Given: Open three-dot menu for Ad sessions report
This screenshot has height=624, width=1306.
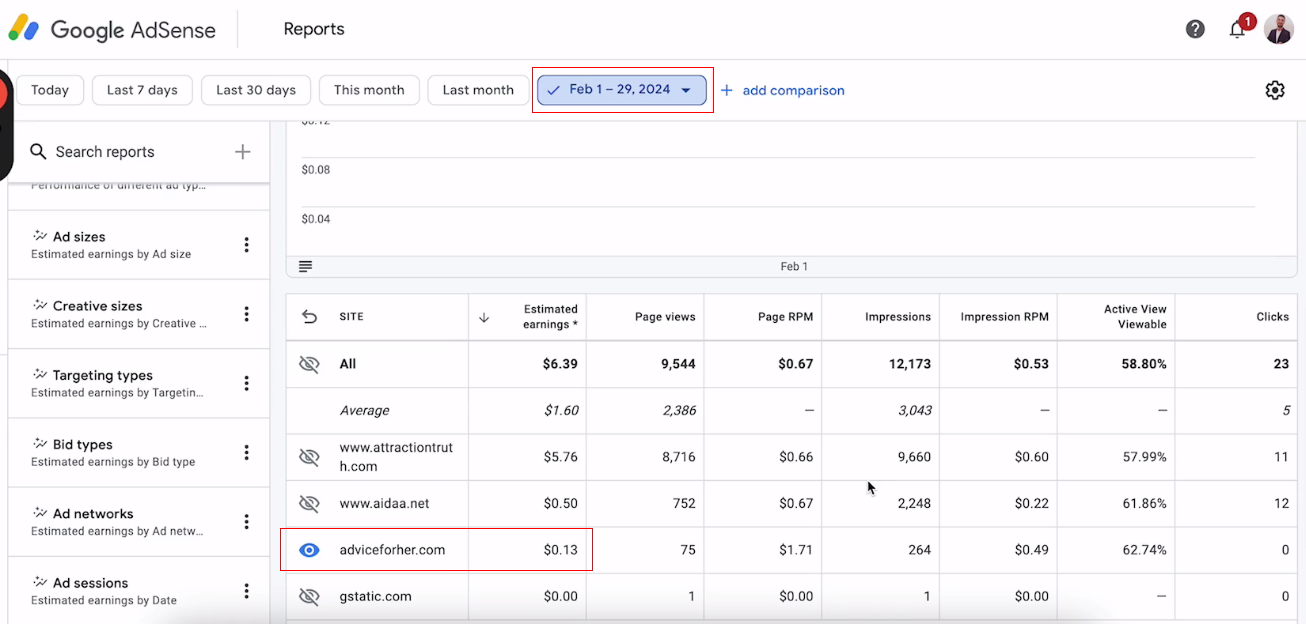Looking at the screenshot, I should click(x=246, y=591).
